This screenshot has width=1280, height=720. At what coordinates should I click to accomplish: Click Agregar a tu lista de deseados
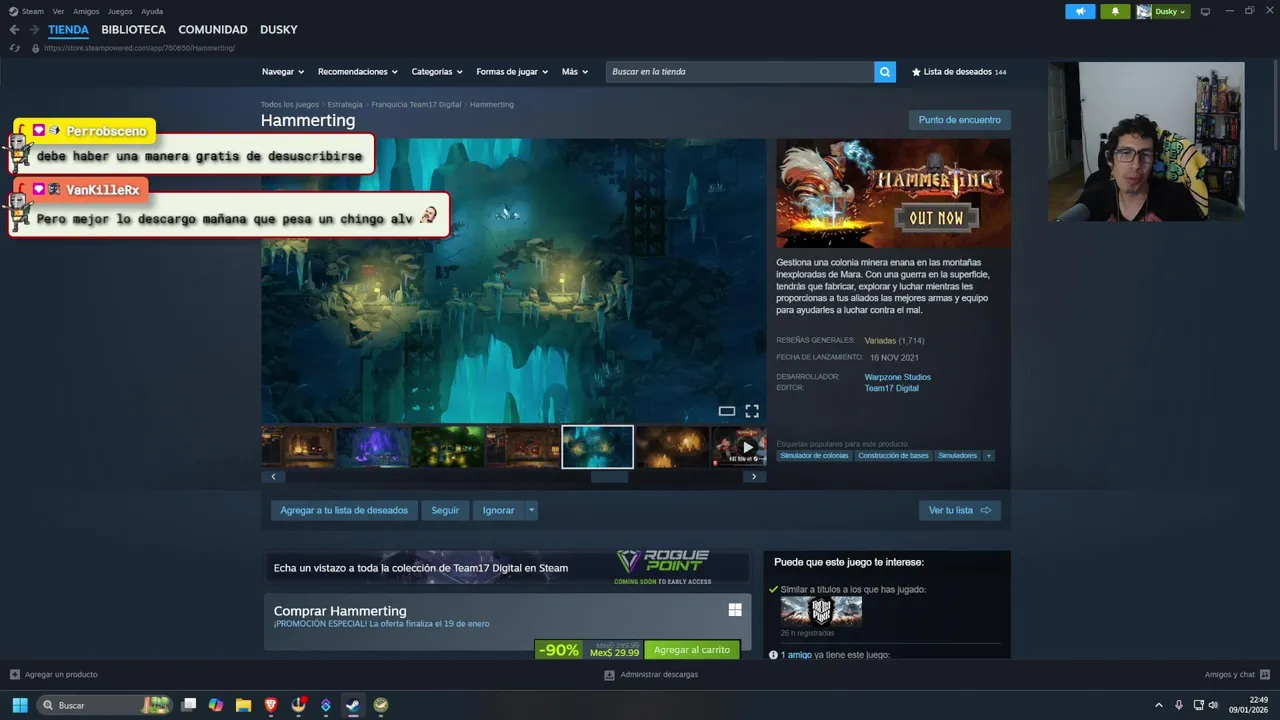(x=344, y=510)
